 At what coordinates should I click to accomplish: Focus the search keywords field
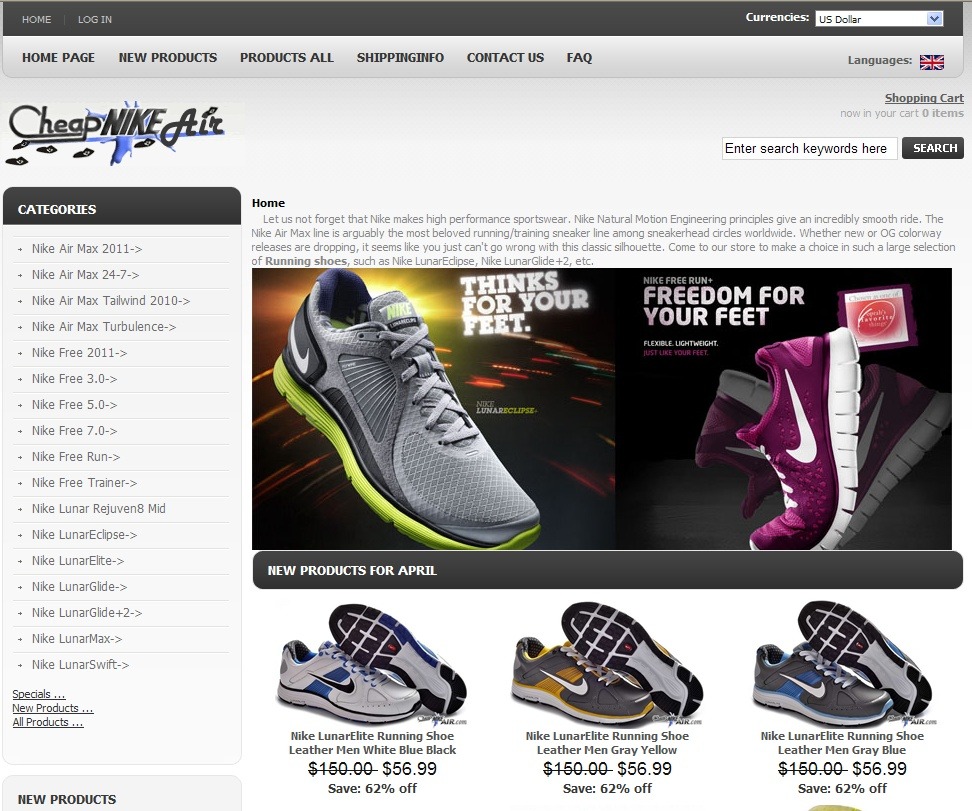pos(810,148)
